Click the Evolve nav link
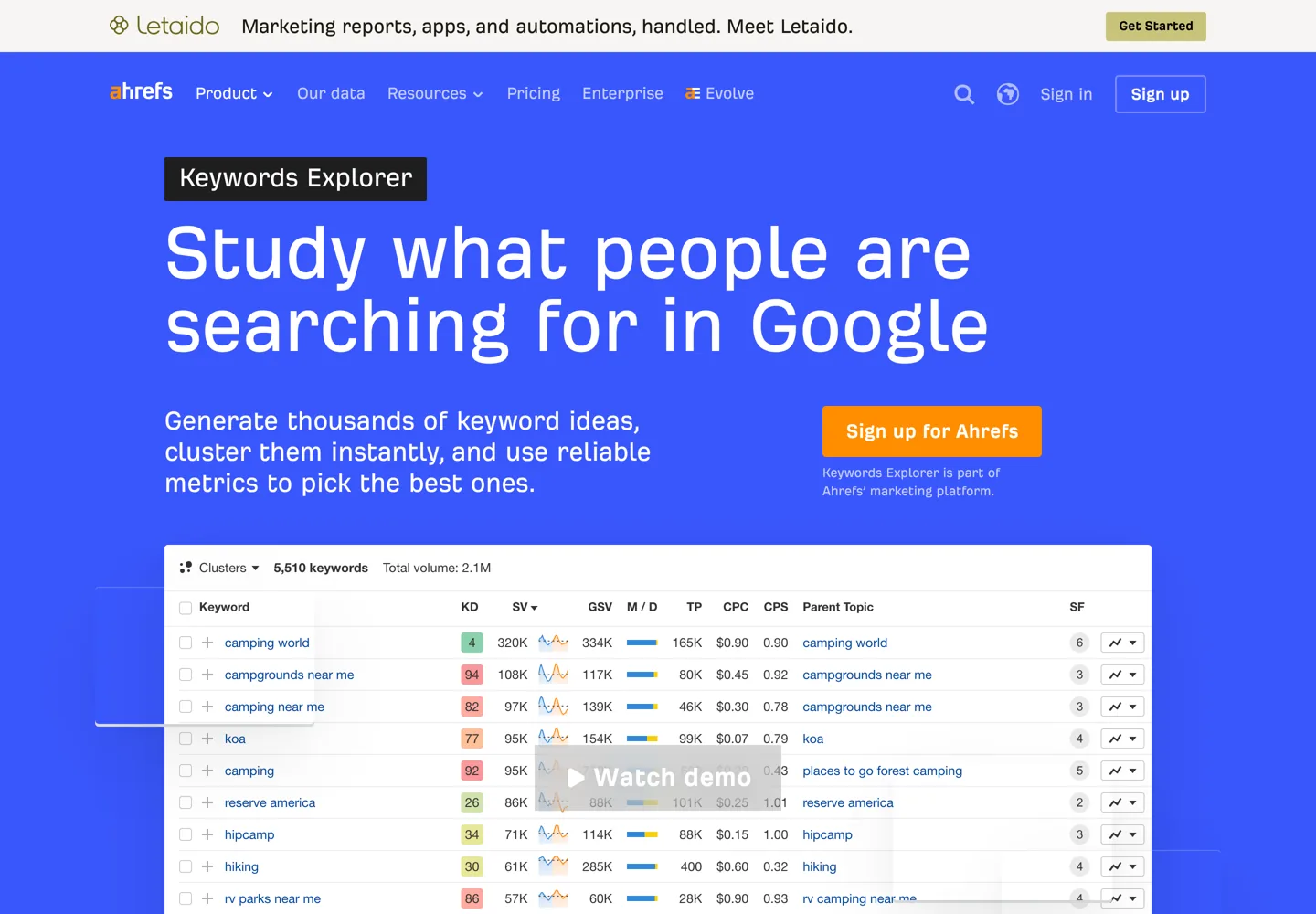Screen dimensions: 1316x914 [x=719, y=93]
